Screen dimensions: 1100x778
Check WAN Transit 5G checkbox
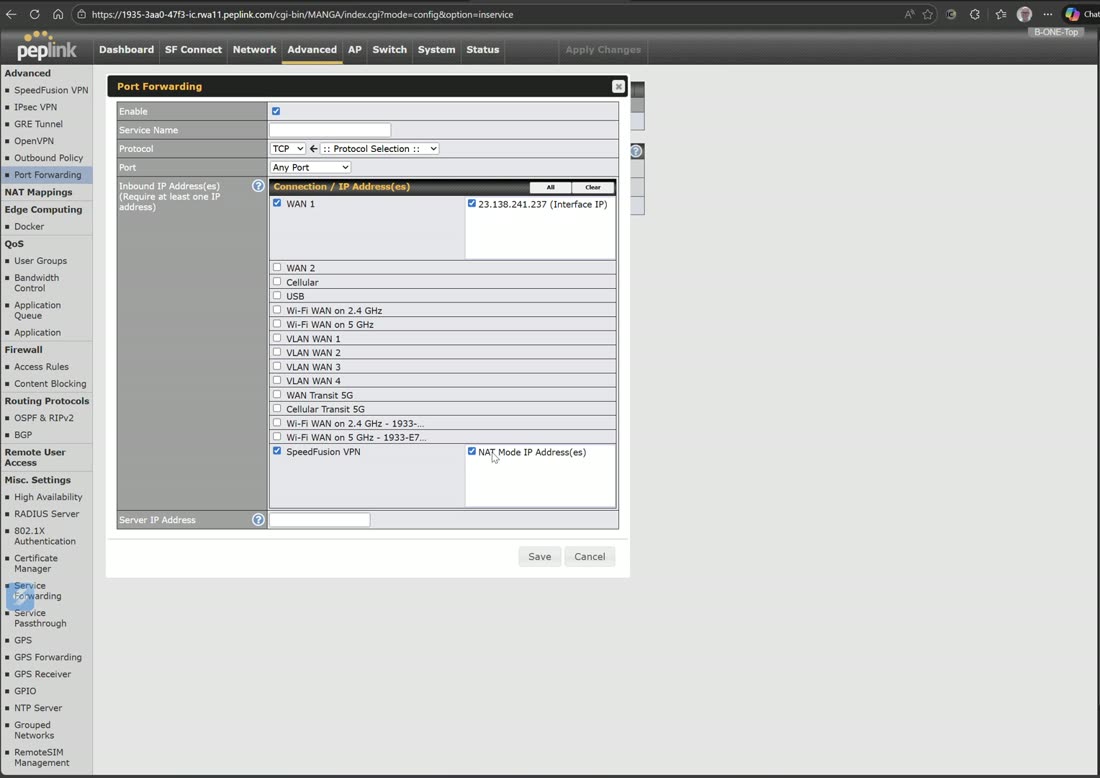[277, 394]
